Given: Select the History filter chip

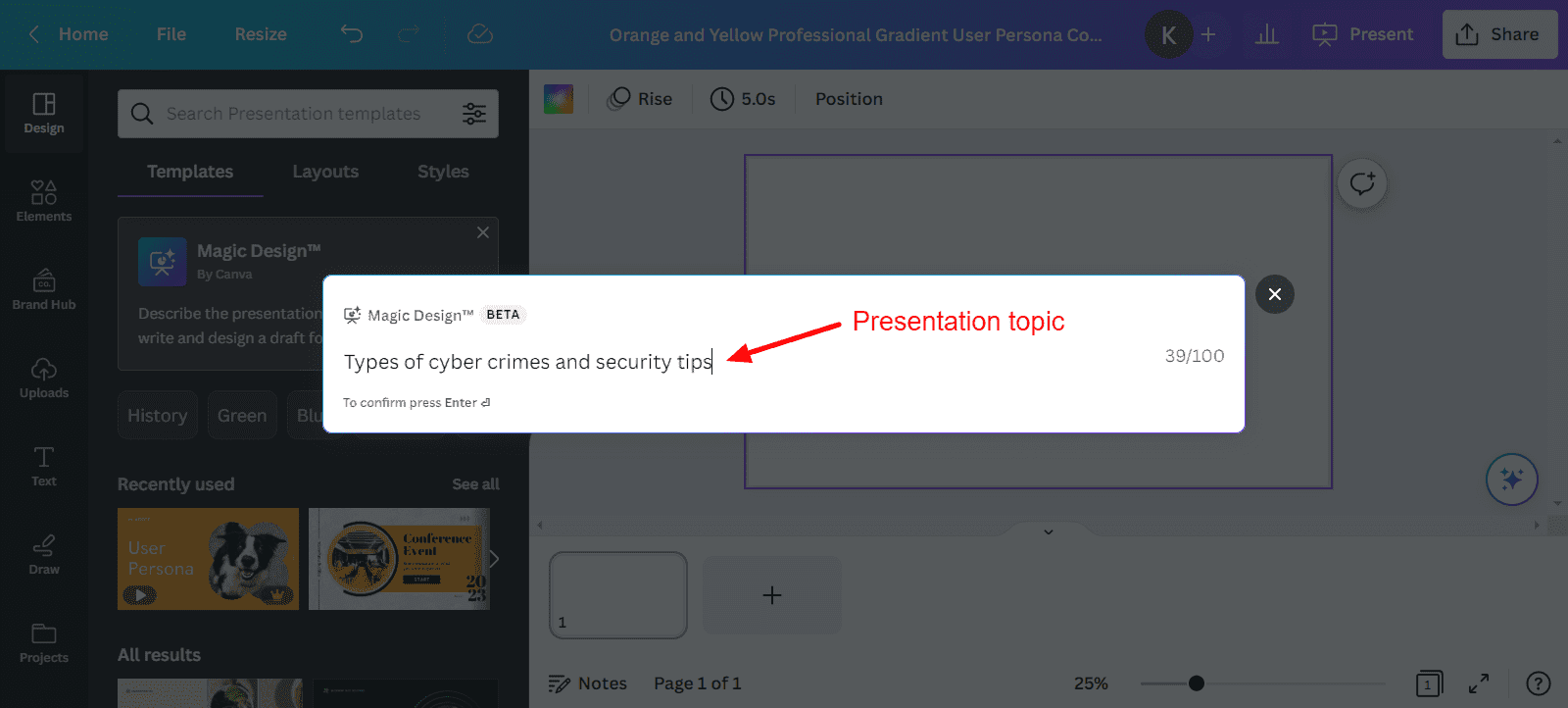Looking at the screenshot, I should 157,416.
